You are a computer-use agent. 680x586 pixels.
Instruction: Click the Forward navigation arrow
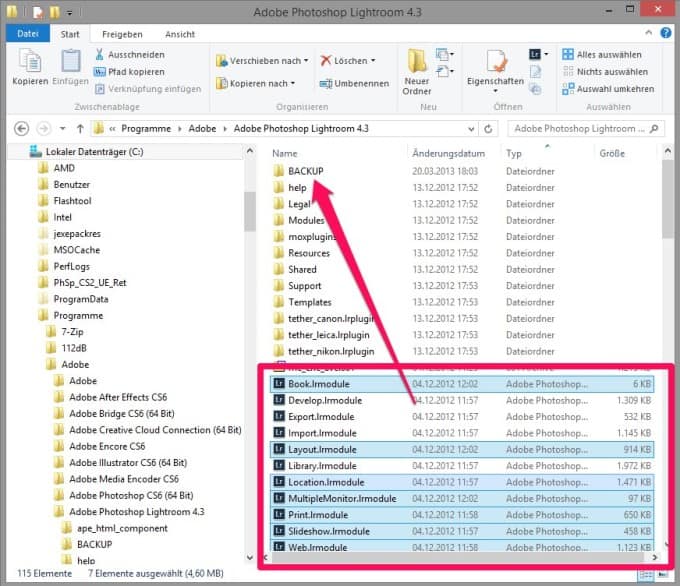click(x=43, y=129)
